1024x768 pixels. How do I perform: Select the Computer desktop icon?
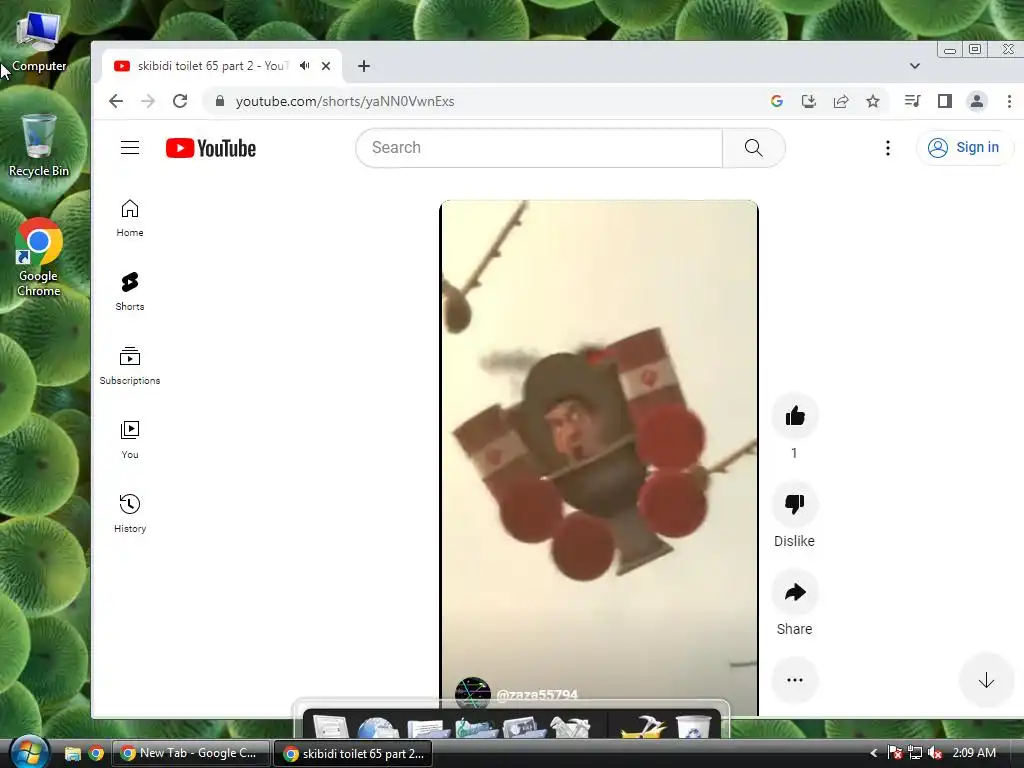(x=39, y=41)
